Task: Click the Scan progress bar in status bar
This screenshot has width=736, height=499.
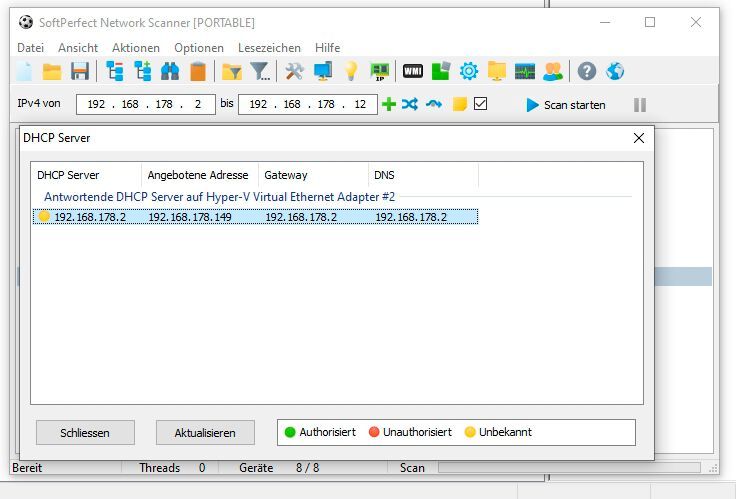Action: click(x=569, y=468)
